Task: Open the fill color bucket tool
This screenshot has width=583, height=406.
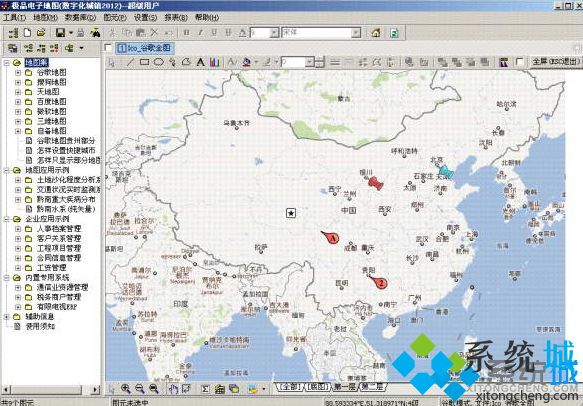Action: tap(247, 62)
